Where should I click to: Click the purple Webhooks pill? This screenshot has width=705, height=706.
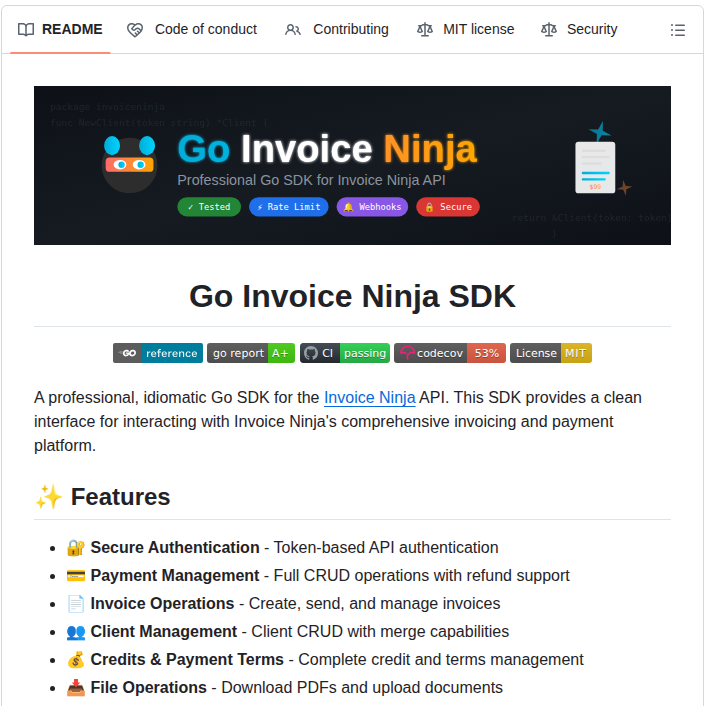click(x=372, y=207)
